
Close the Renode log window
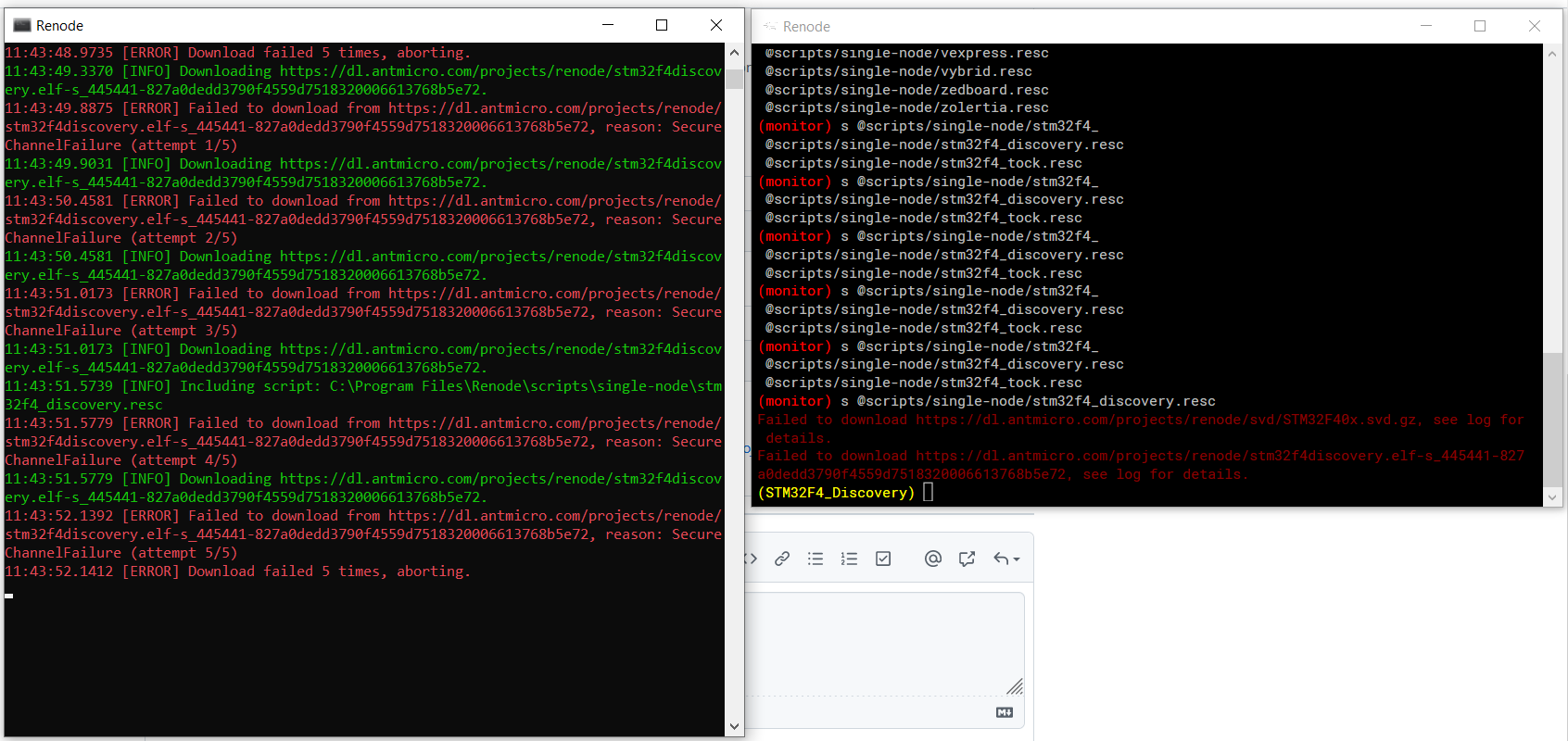[716, 25]
